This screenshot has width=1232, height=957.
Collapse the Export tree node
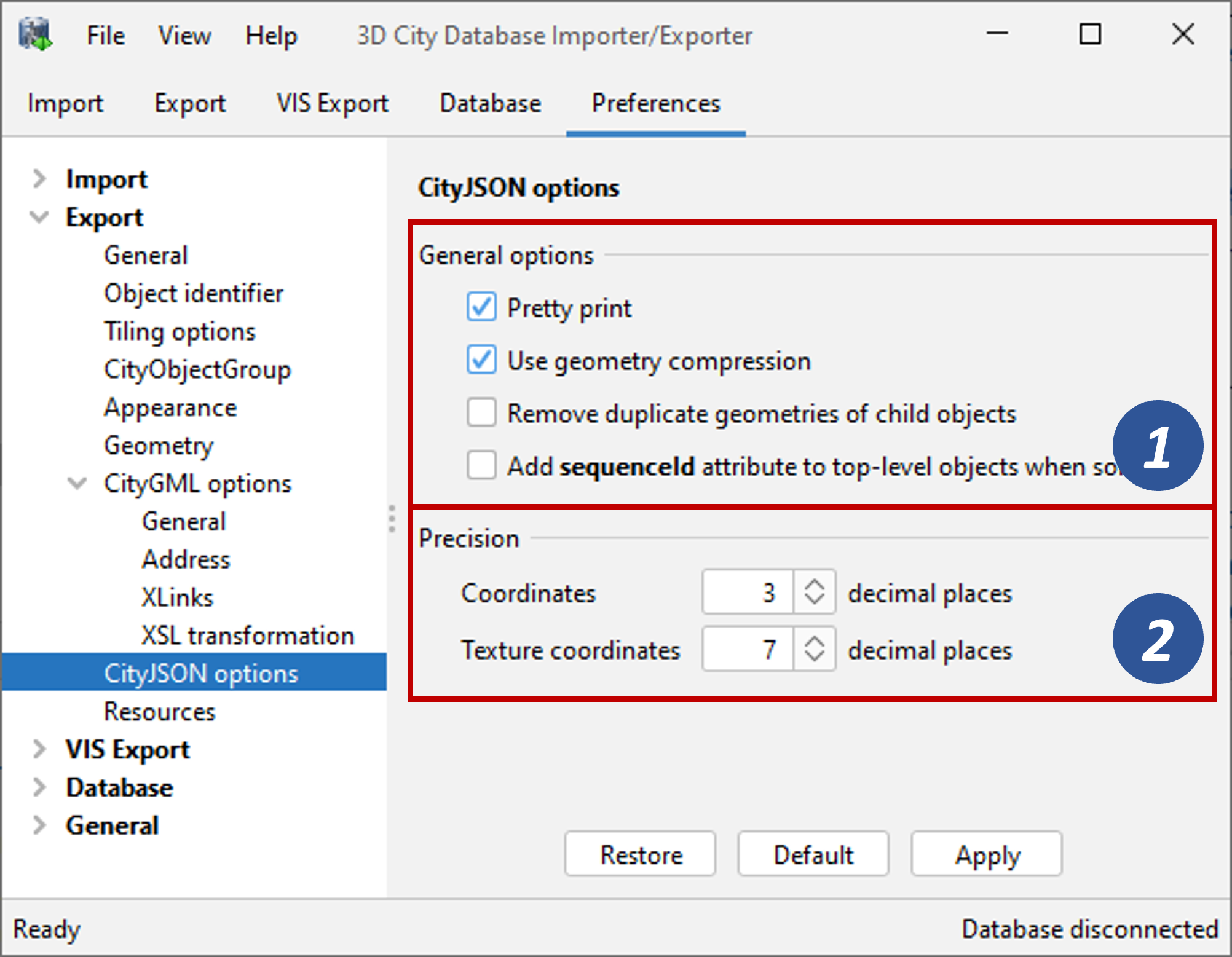pyautogui.click(x=39, y=217)
